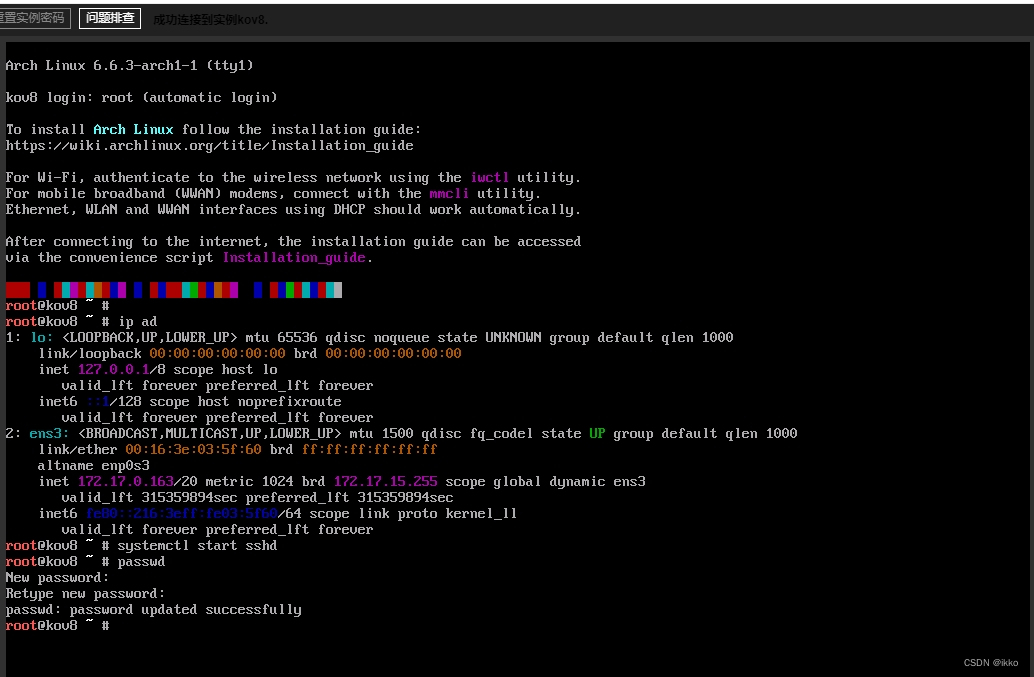Select the mmcli utility keyword
Image resolution: width=1034 pixels, height=677 pixels.
(448, 193)
